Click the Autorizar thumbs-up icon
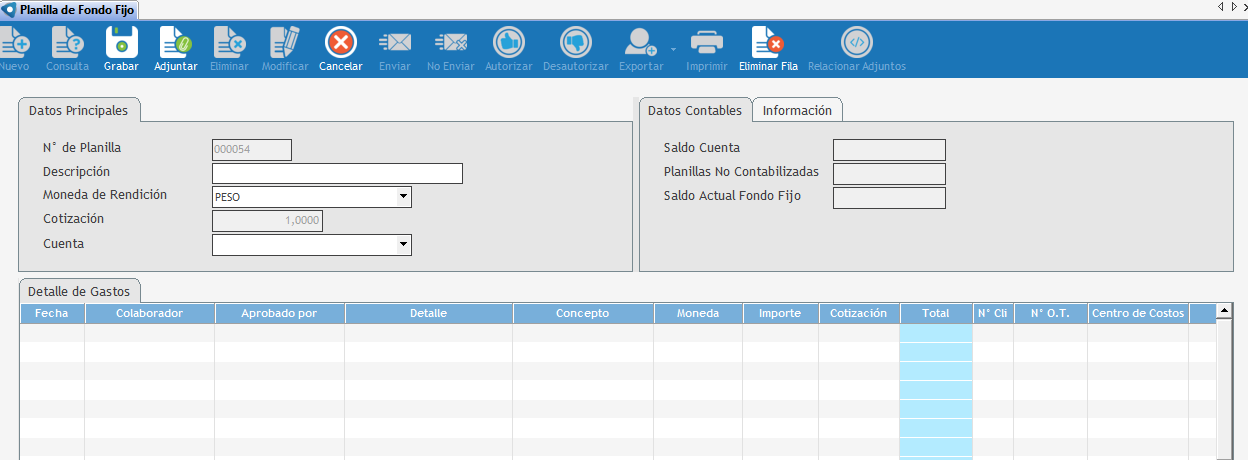 508,43
